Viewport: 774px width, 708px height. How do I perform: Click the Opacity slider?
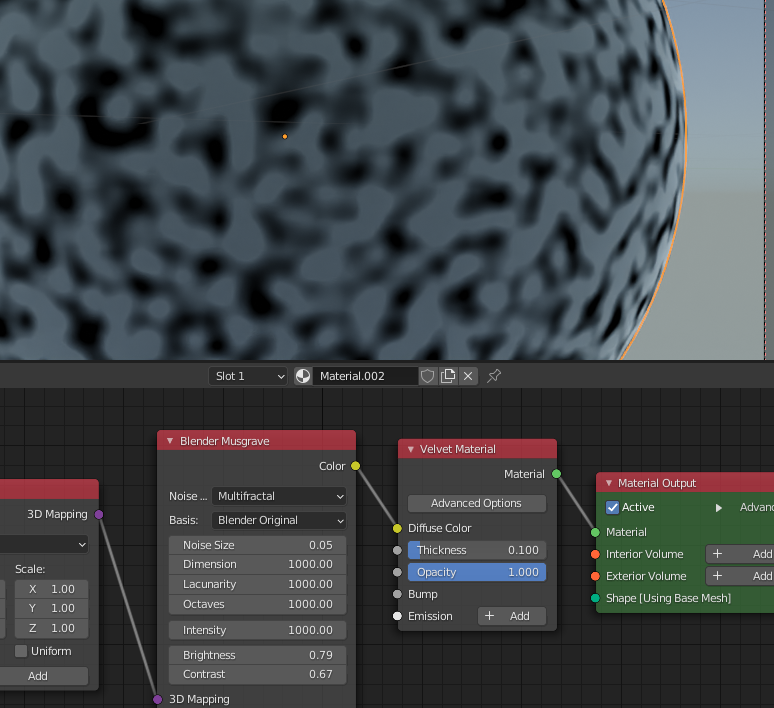[x=476, y=572]
